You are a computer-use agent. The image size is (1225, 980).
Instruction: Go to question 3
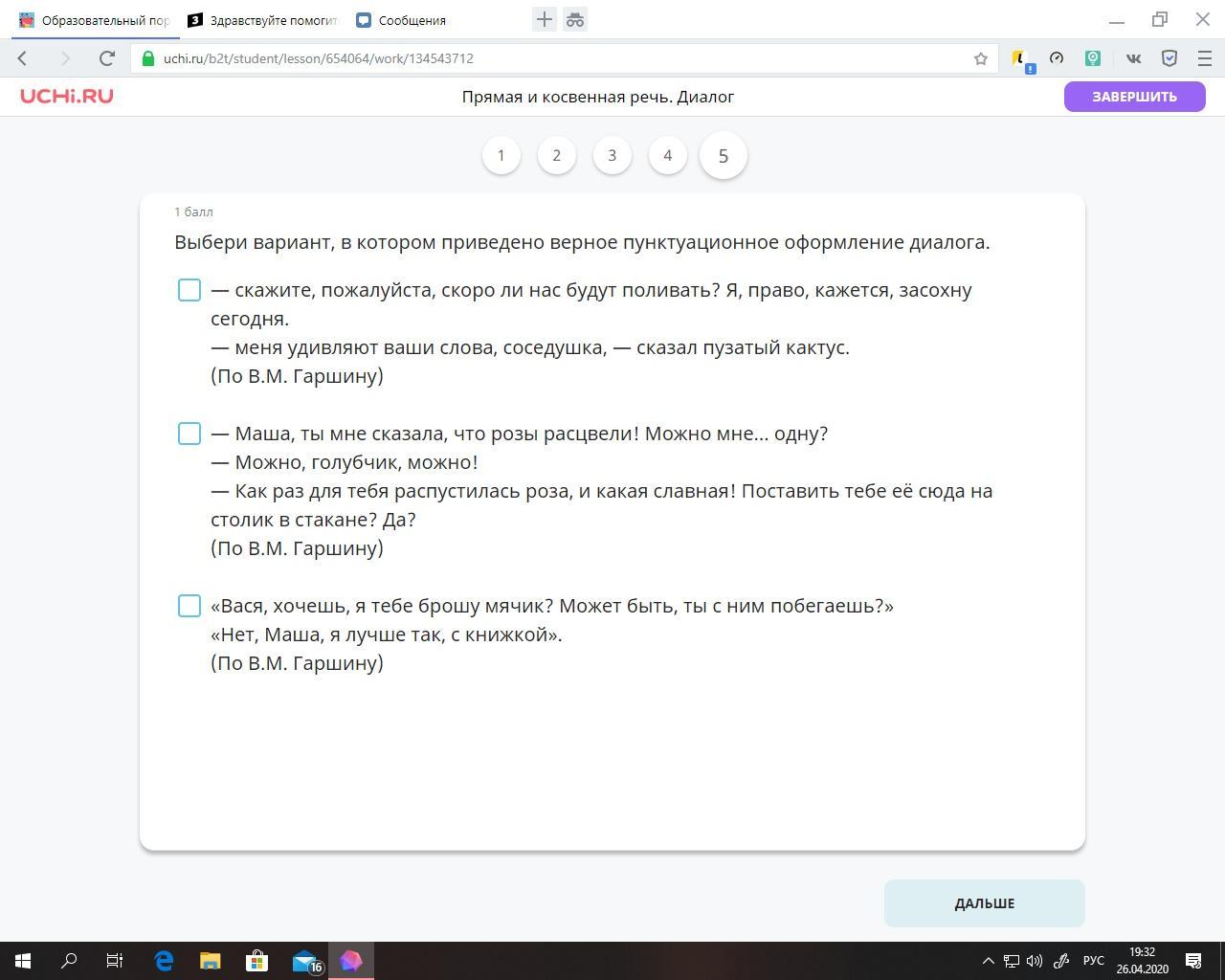pyautogui.click(x=612, y=155)
